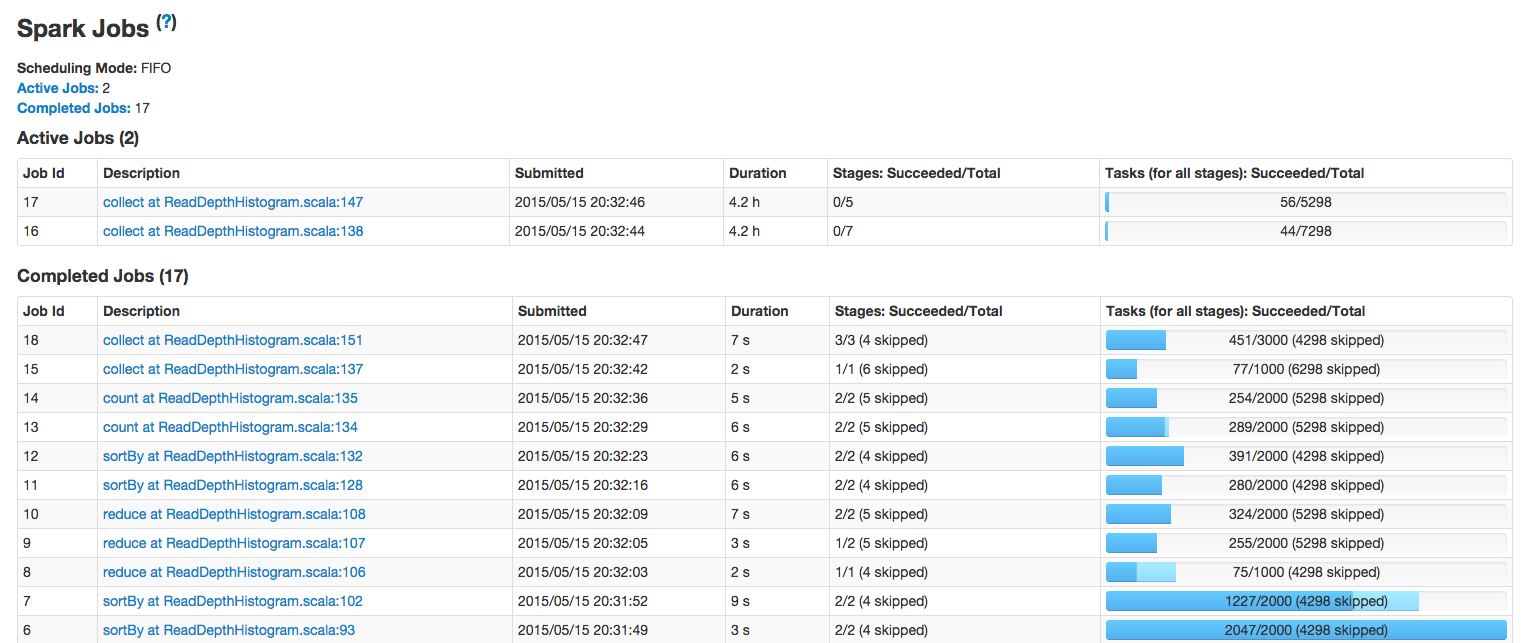Screen dimensions: 1521x643
Task: Open reduce at ReadDepthHistogram.scala:107
Action: tap(234, 543)
